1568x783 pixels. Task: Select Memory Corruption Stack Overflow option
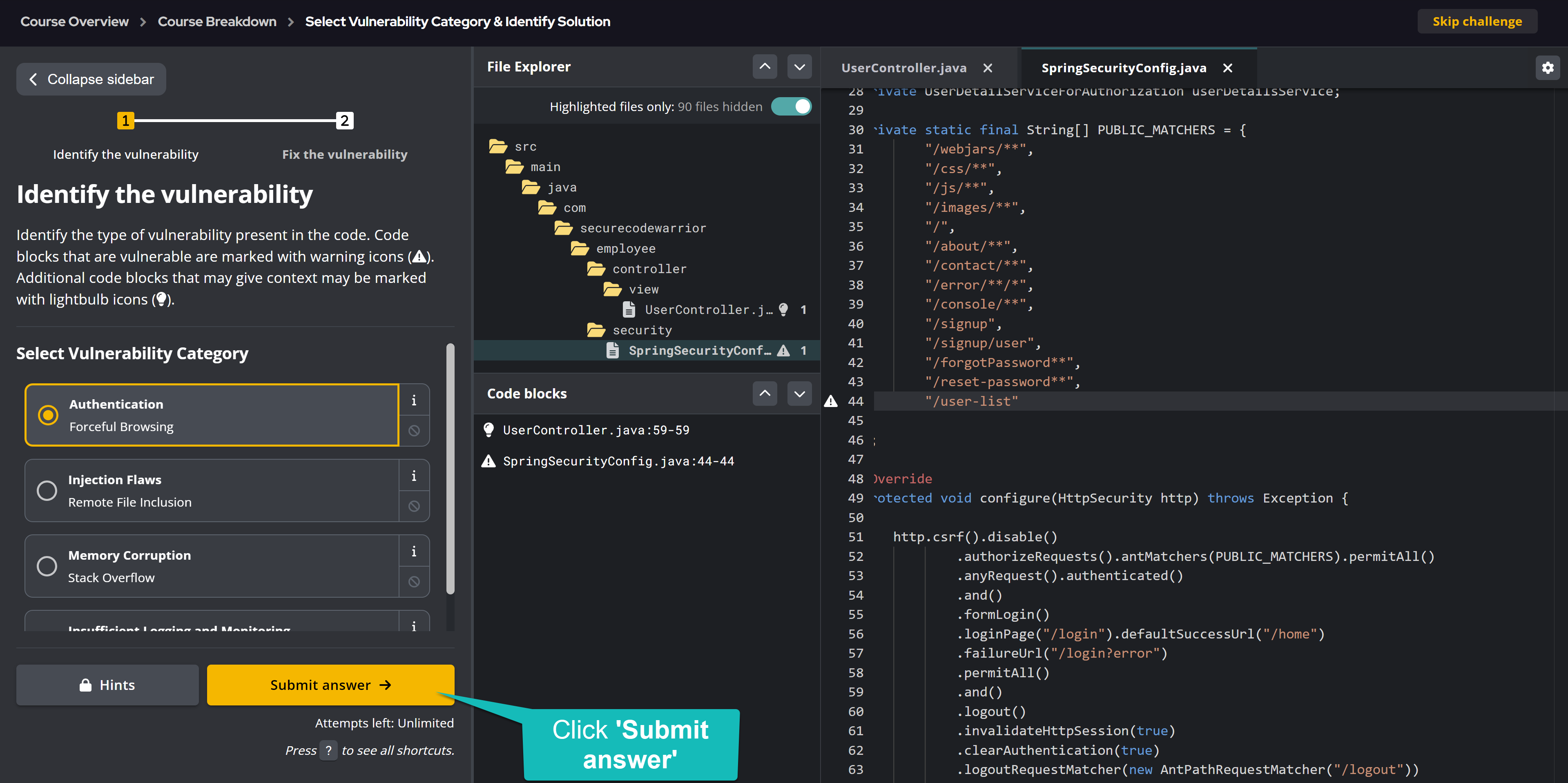tap(211, 566)
